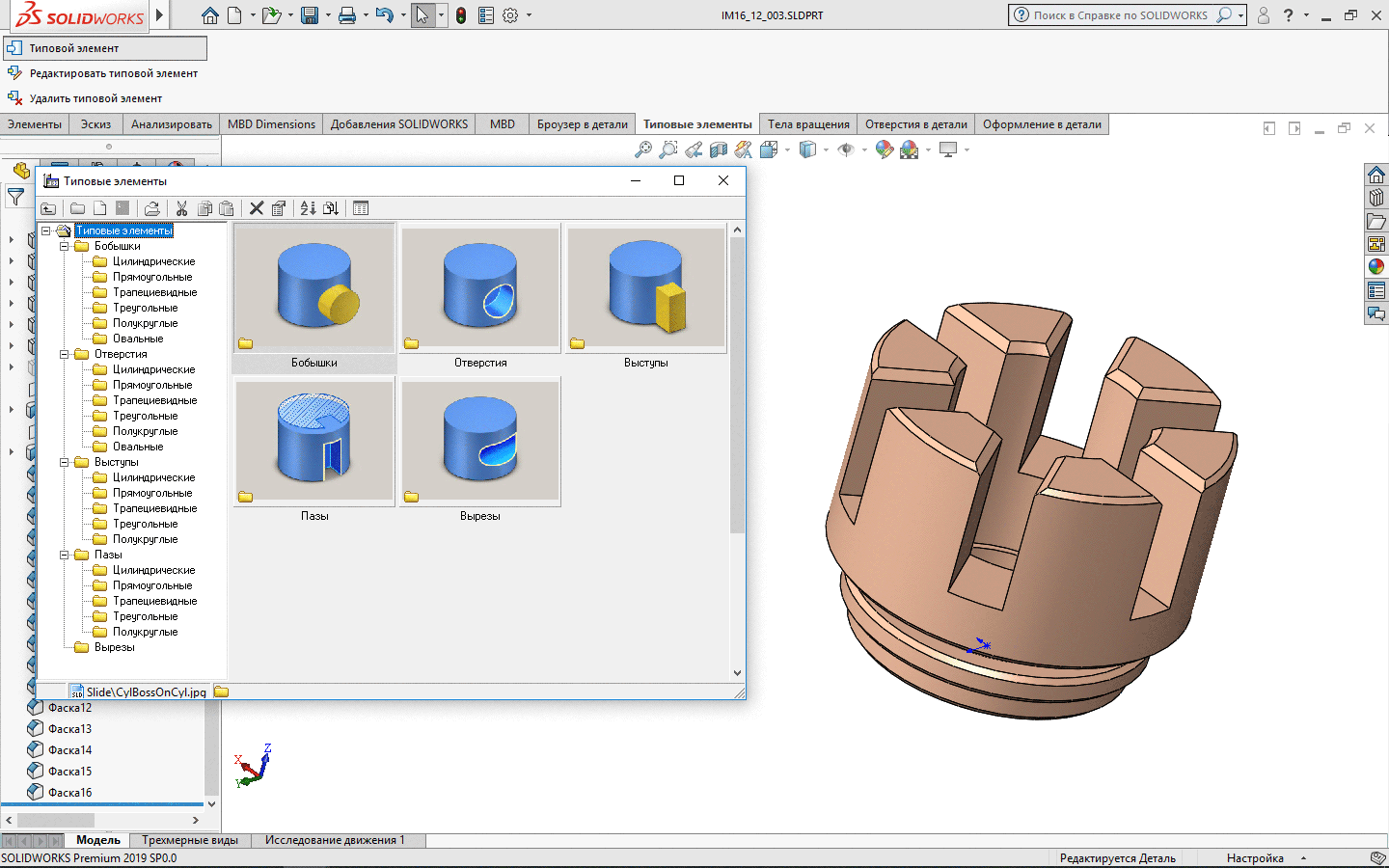Click the Edit Appearance color ball icon
1389x868 pixels.
click(884, 149)
